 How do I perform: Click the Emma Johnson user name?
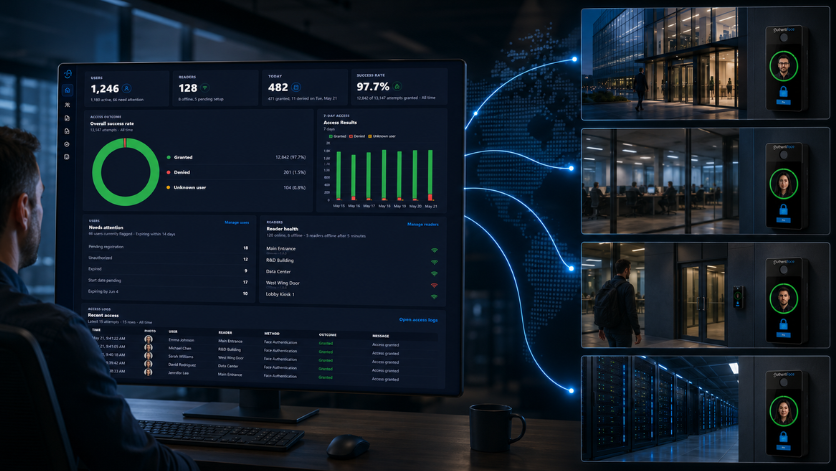[x=181, y=340]
